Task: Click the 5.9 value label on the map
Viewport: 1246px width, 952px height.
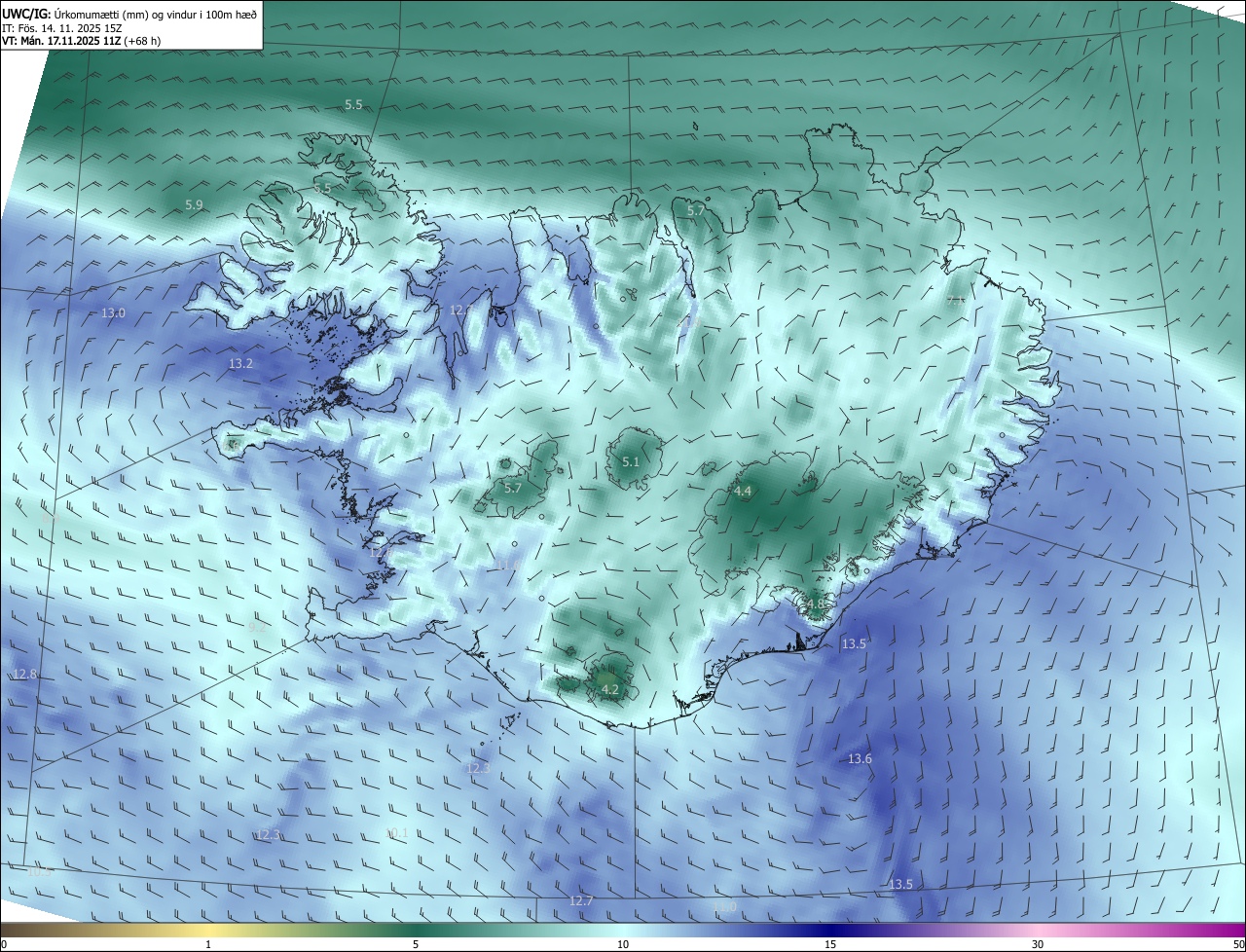Action: tap(194, 205)
